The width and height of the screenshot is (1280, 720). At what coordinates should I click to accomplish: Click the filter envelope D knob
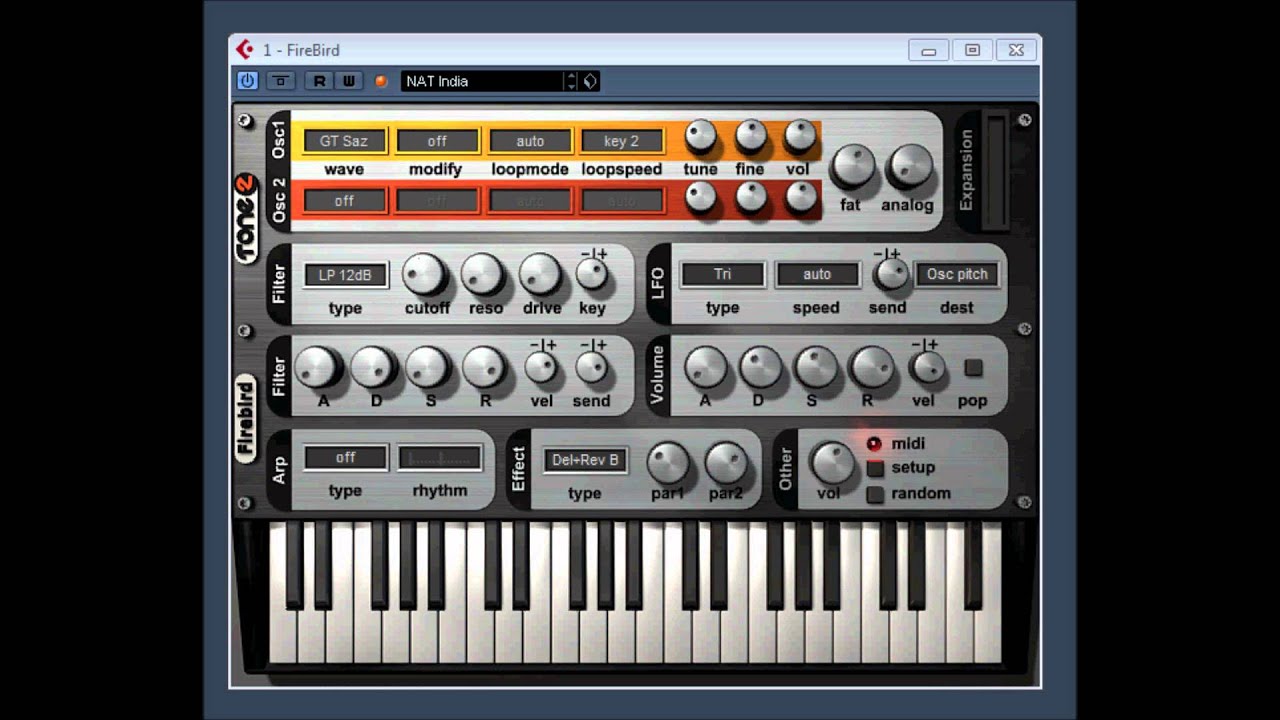click(372, 368)
